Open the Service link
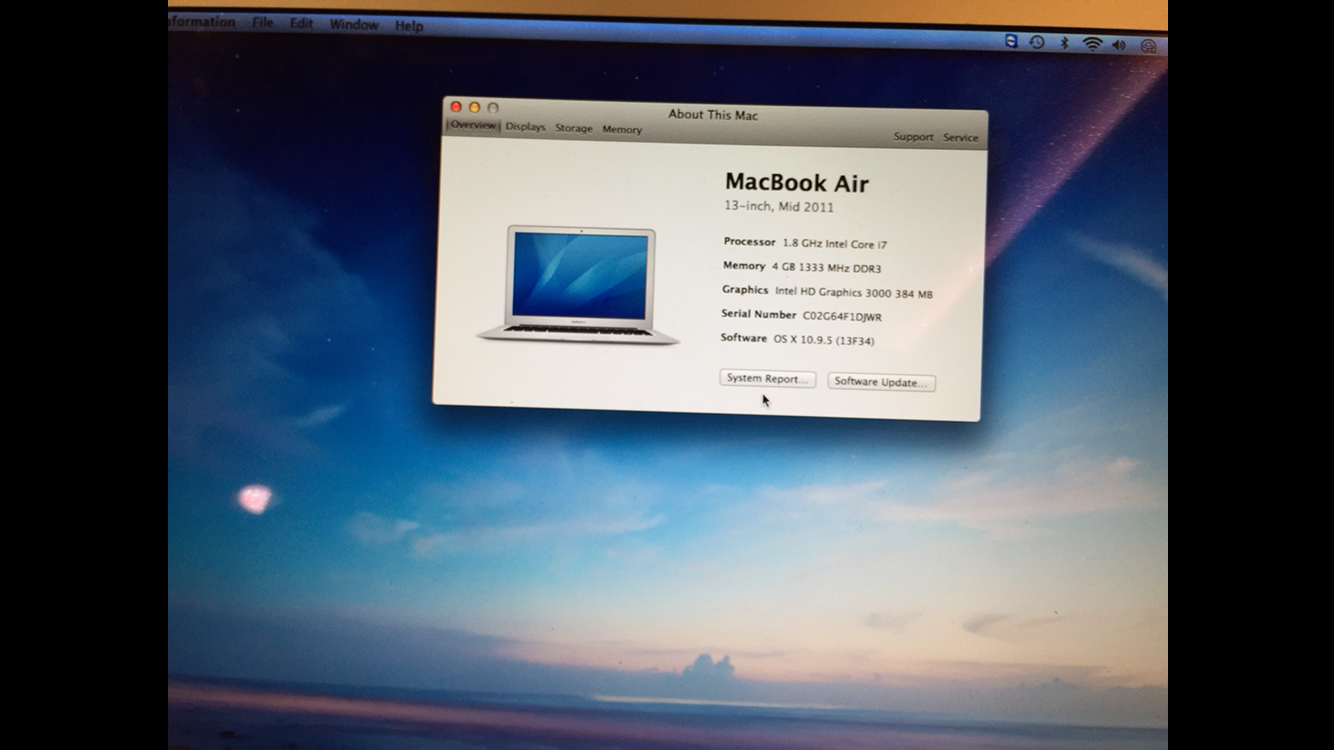The height and width of the screenshot is (750, 1334). pyautogui.click(x=961, y=138)
